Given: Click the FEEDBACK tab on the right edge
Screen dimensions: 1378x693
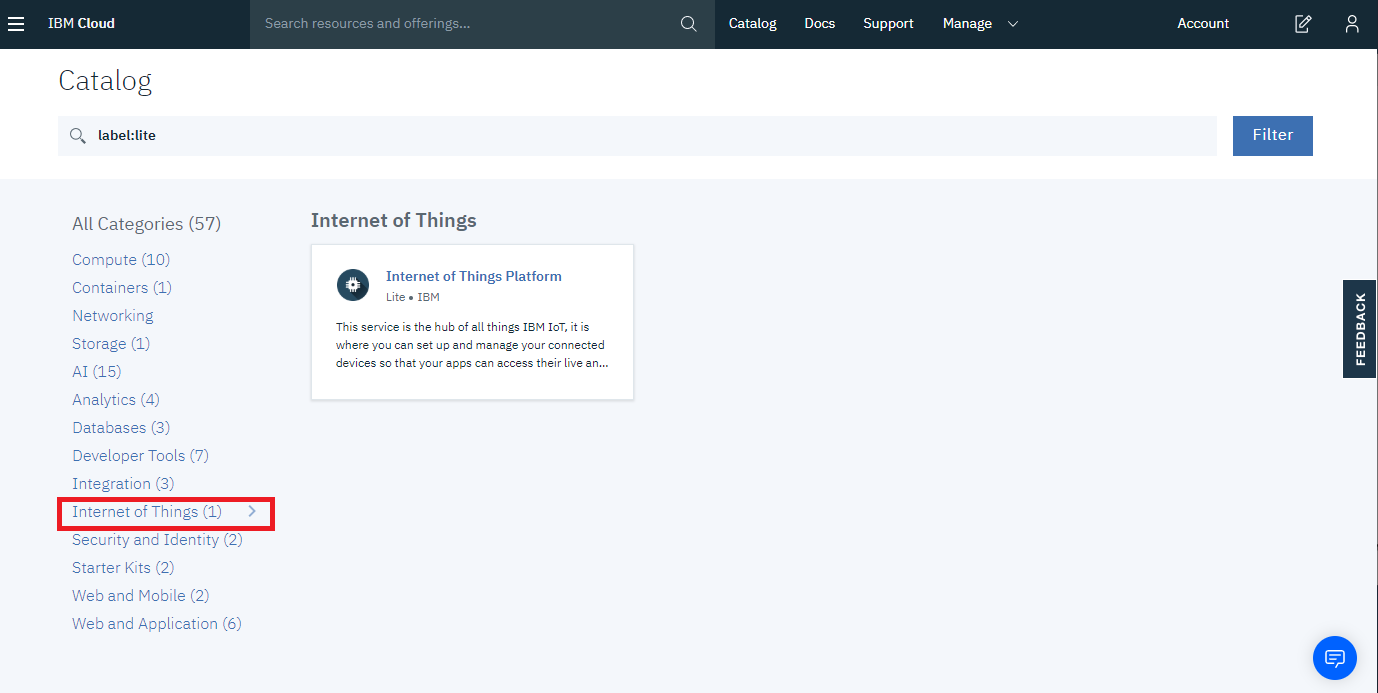Looking at the screenshot, I should pos(1359,329).
